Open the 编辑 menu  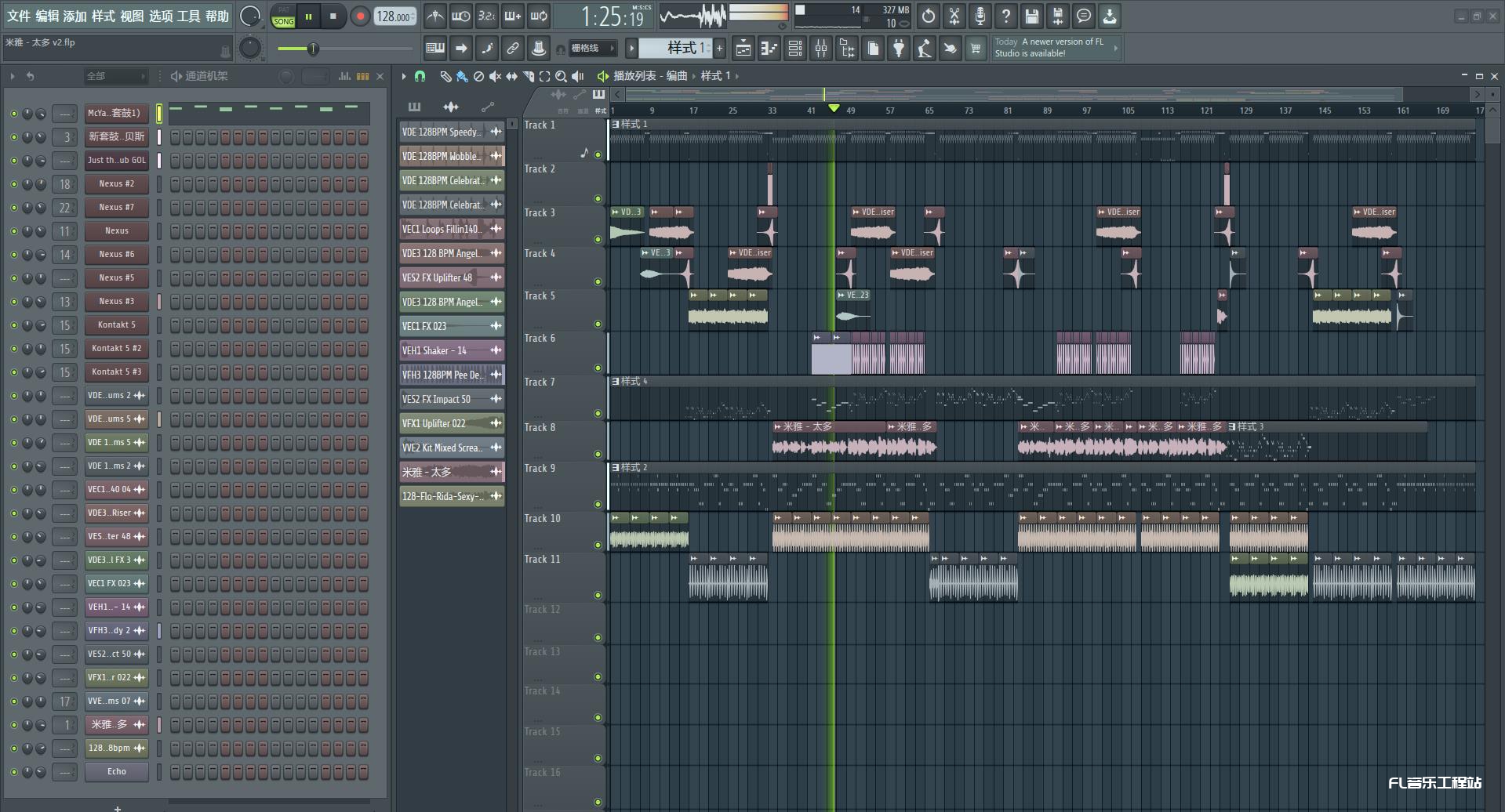[47, 16]
